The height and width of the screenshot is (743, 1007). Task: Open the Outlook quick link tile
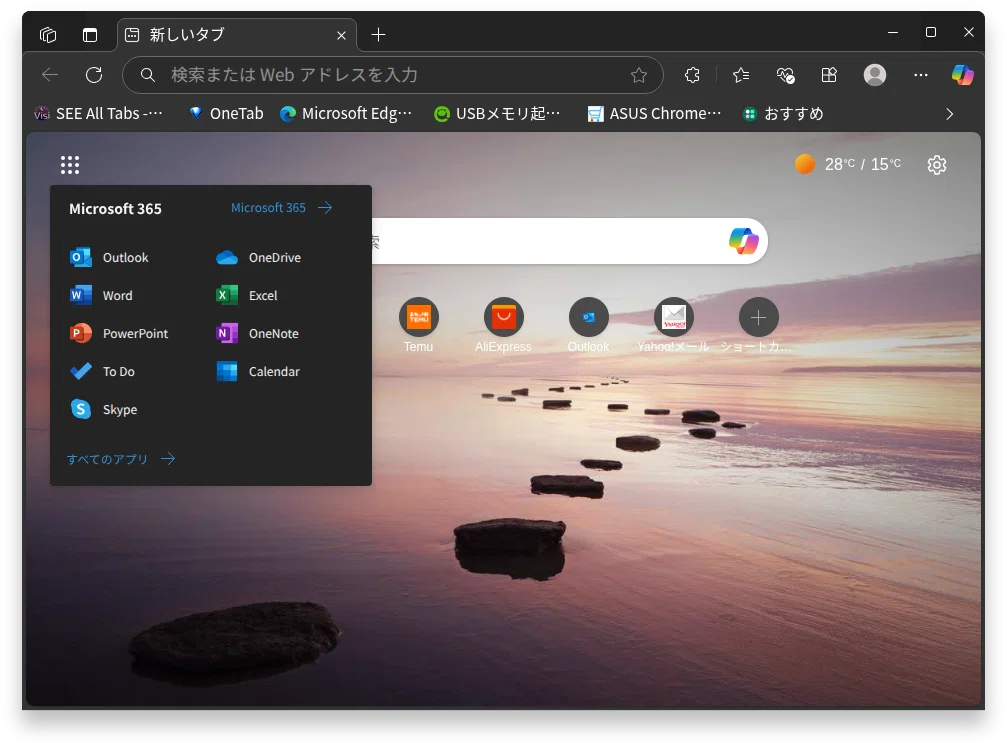pos(588,325)
